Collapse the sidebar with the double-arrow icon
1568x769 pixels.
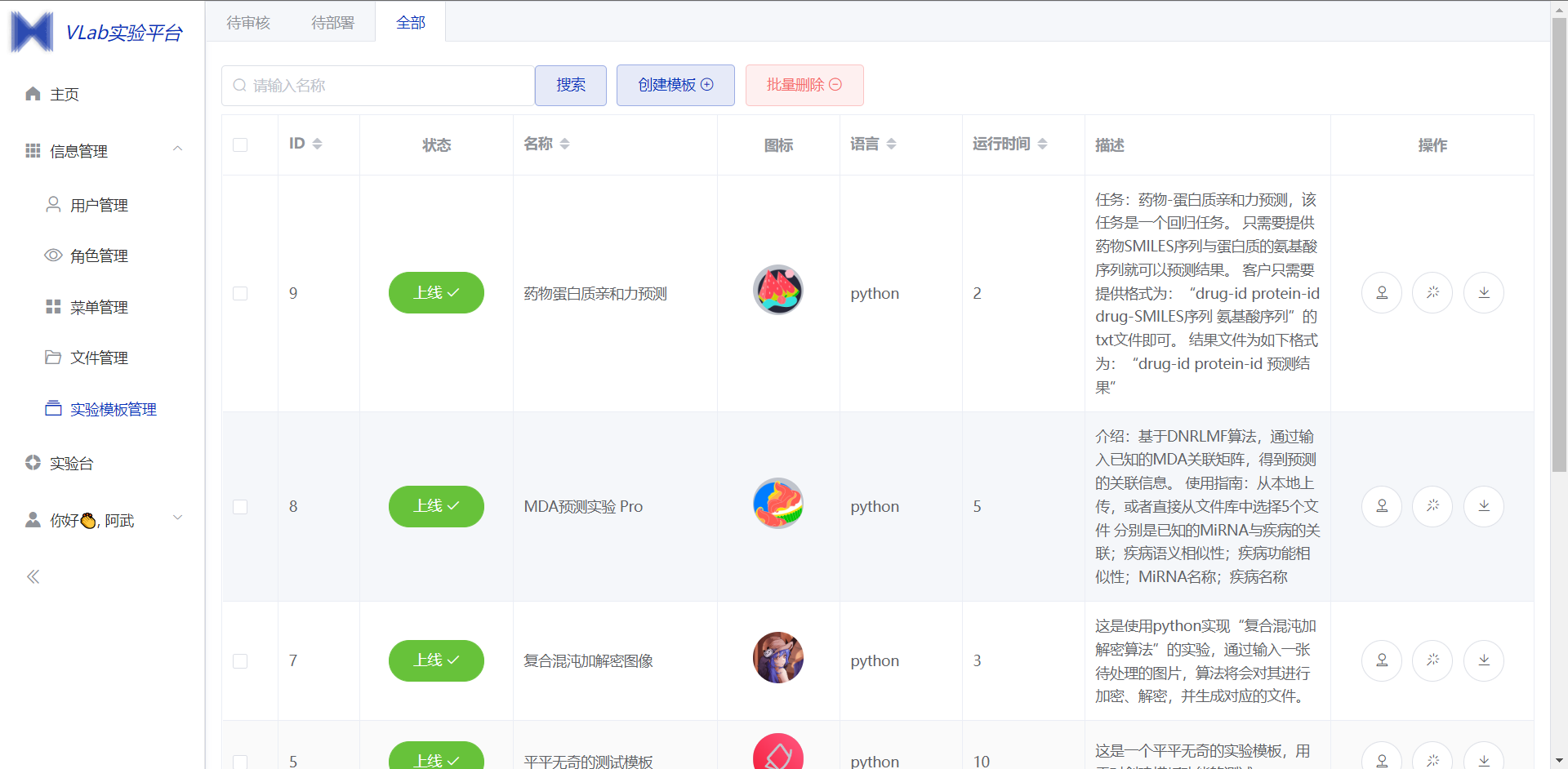[33, 577]
